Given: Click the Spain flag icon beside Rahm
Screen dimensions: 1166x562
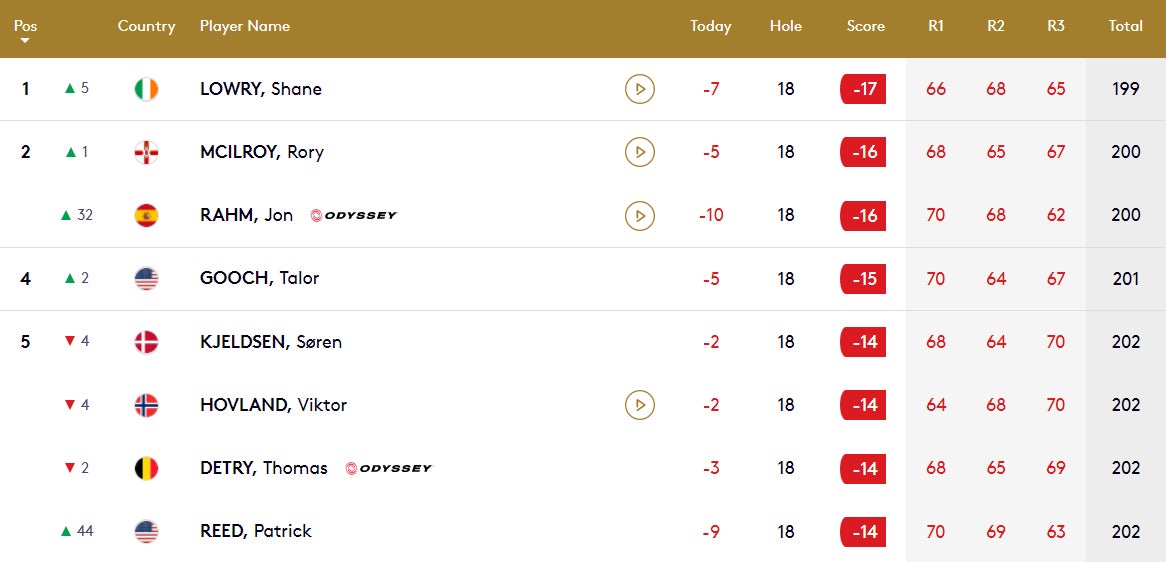Looking at the screenshot, I should pos(146,215).
